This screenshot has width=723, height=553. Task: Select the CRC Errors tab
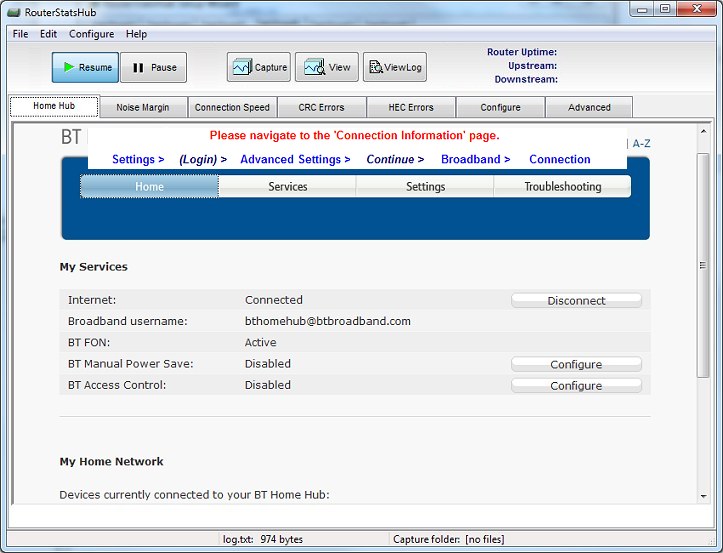pyautogui.click(x=321, y=108)
